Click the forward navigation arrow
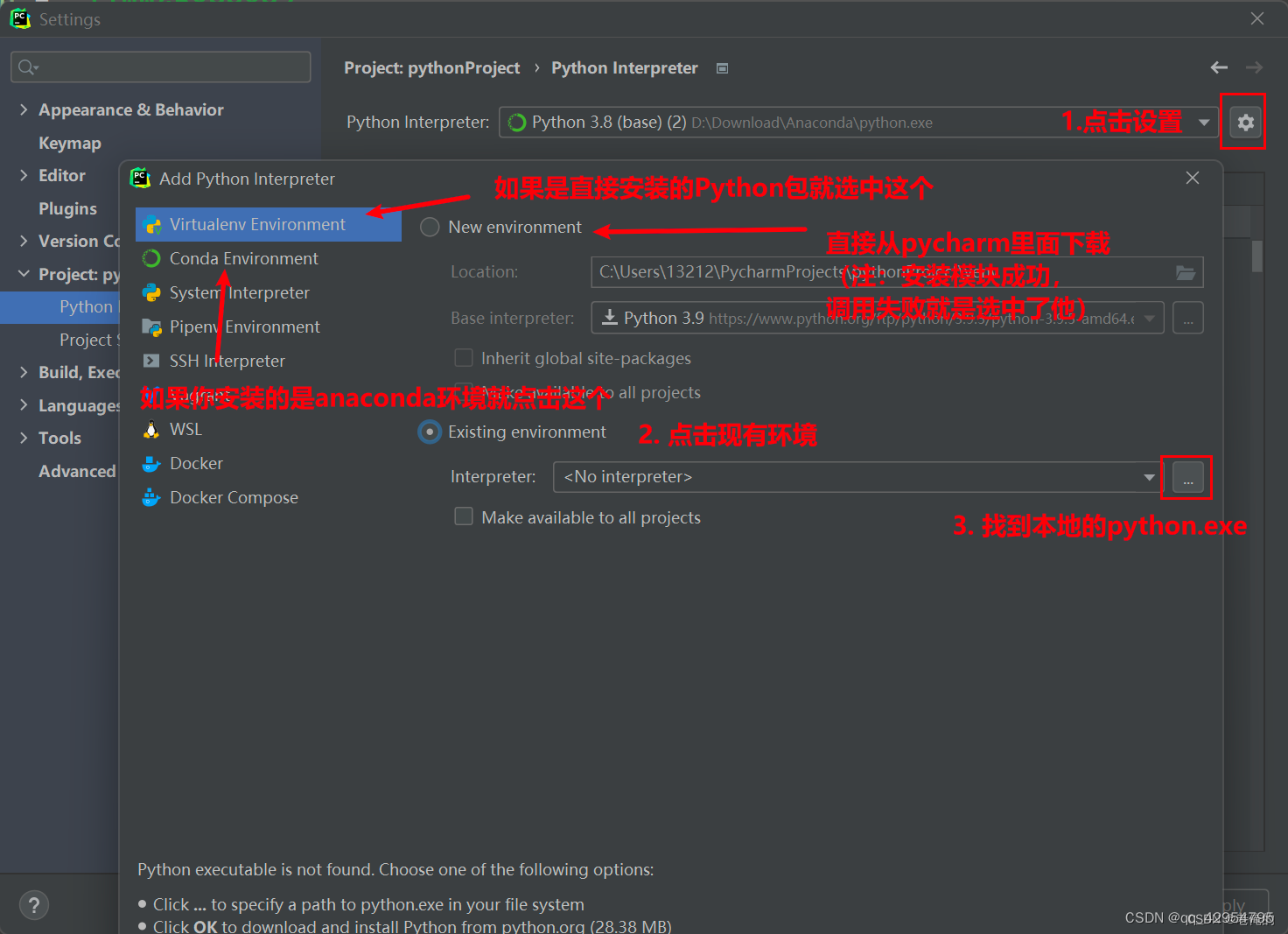Screen dimensions: 1288x934 pyautogui.click(x=1254, y=67)
